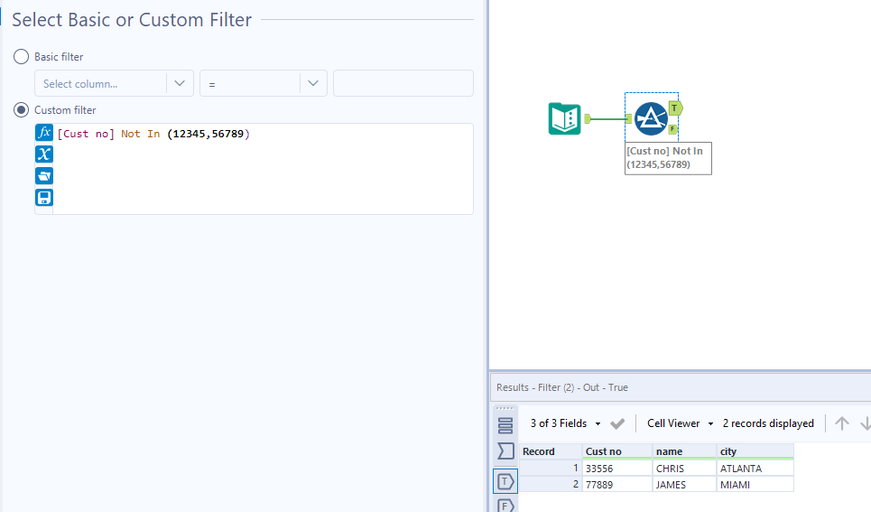Select the T true output anchor in results
871x512 pixels.
tap(505, 481)
